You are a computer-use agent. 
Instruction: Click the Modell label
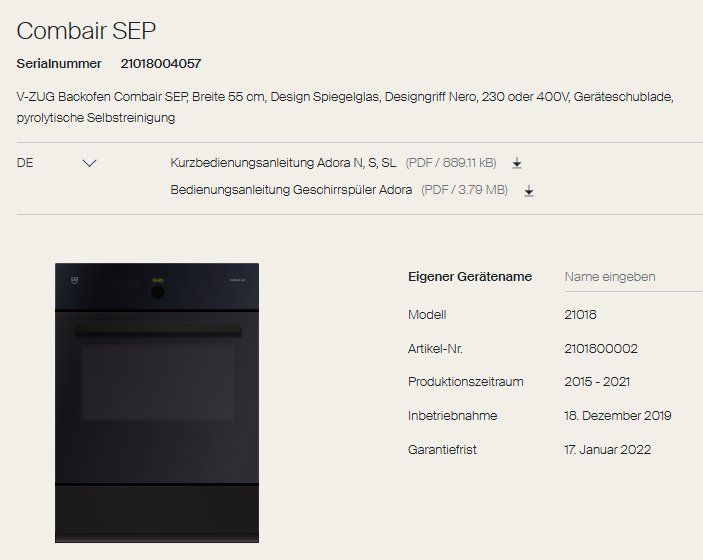tap(427, 315)
